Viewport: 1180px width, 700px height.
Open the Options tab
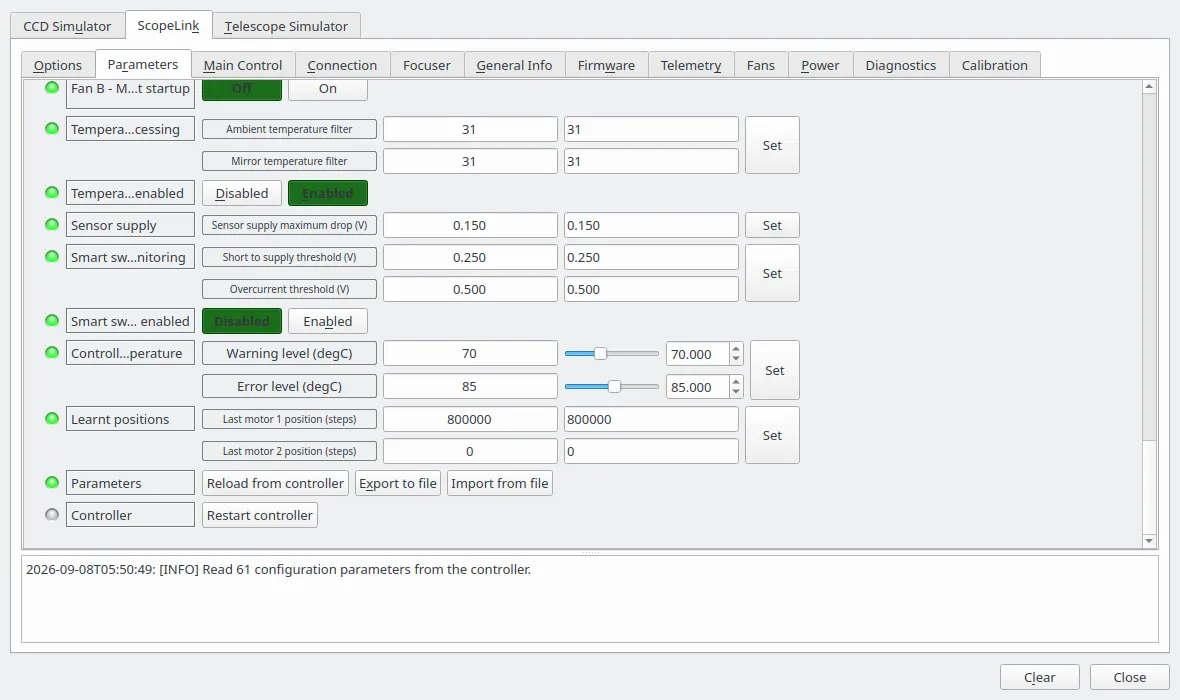pyautogui.click(x=58, y=65)
